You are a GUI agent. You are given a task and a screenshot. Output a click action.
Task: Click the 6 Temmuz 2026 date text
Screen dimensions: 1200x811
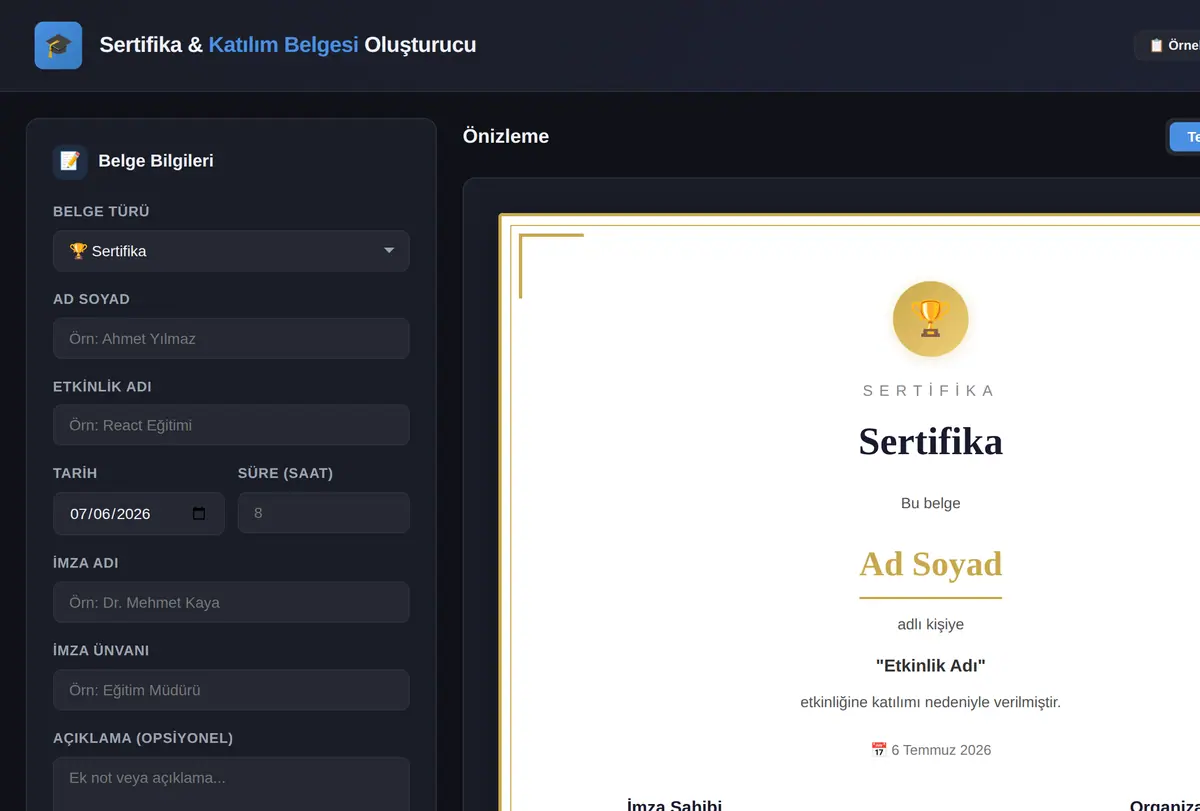941,750
